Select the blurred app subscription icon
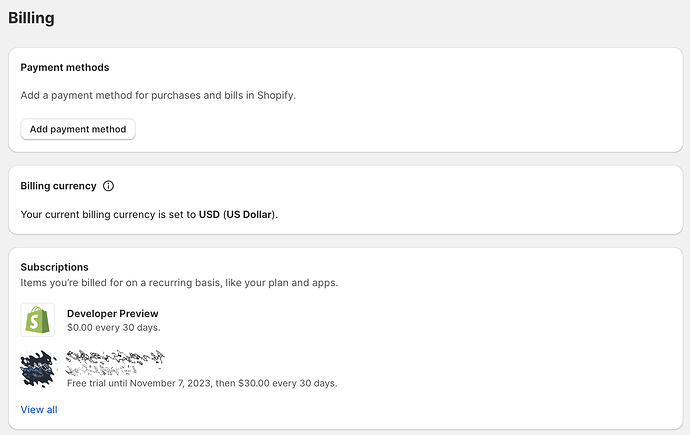 [x=37, y=369]
